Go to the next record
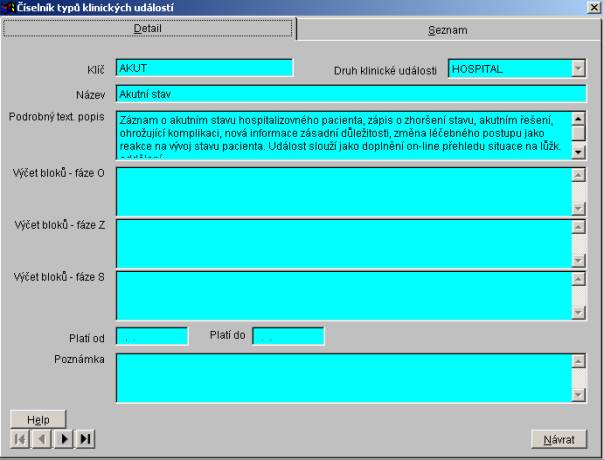This screenshot has width=604, height=460. [63, 438]
